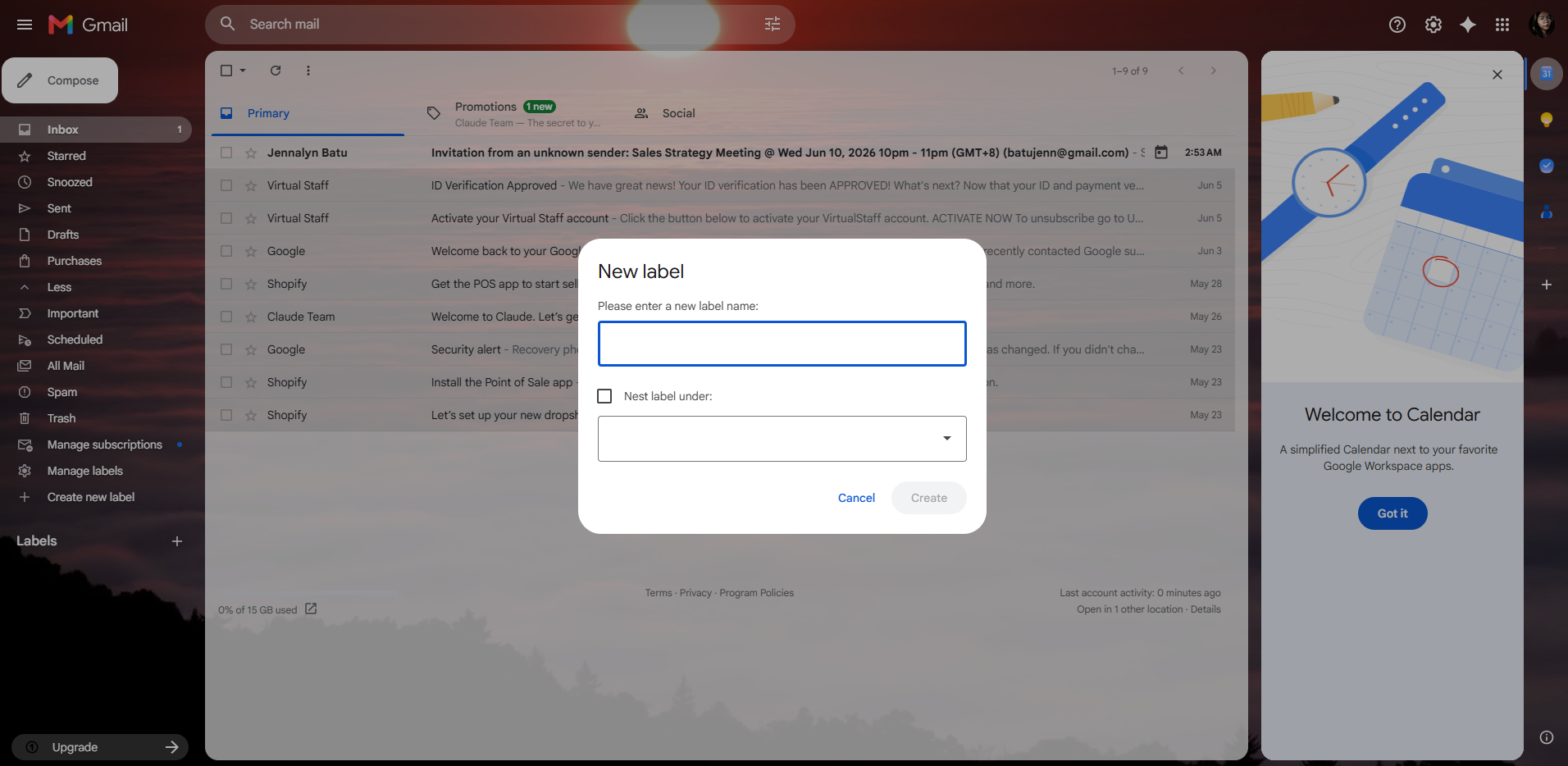
Task: Click the info icon at bottom right
Action: [x=1547, y=737]
